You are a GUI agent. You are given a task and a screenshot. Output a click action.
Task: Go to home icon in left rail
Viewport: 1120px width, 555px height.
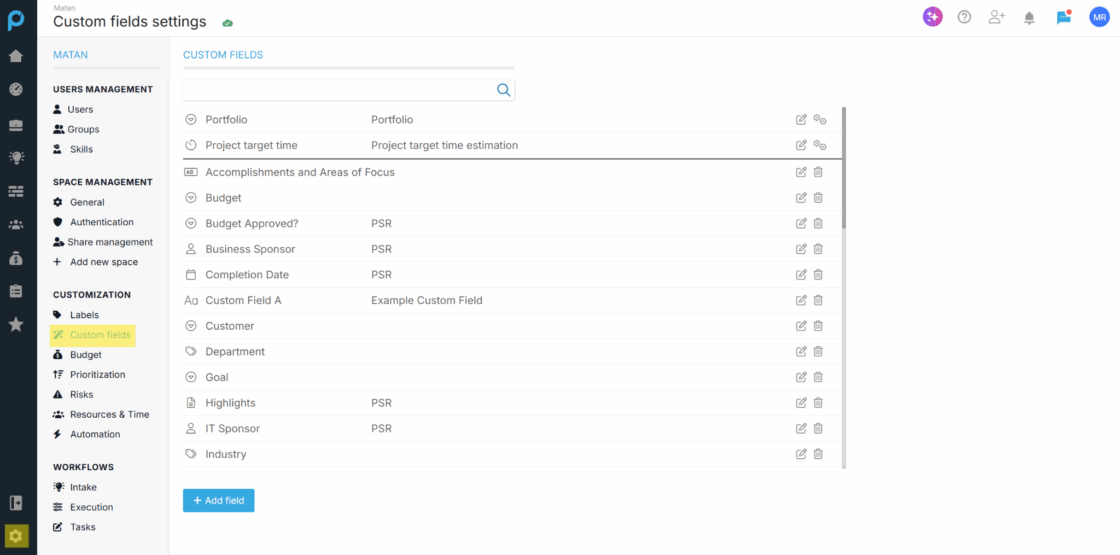point(16,56)
